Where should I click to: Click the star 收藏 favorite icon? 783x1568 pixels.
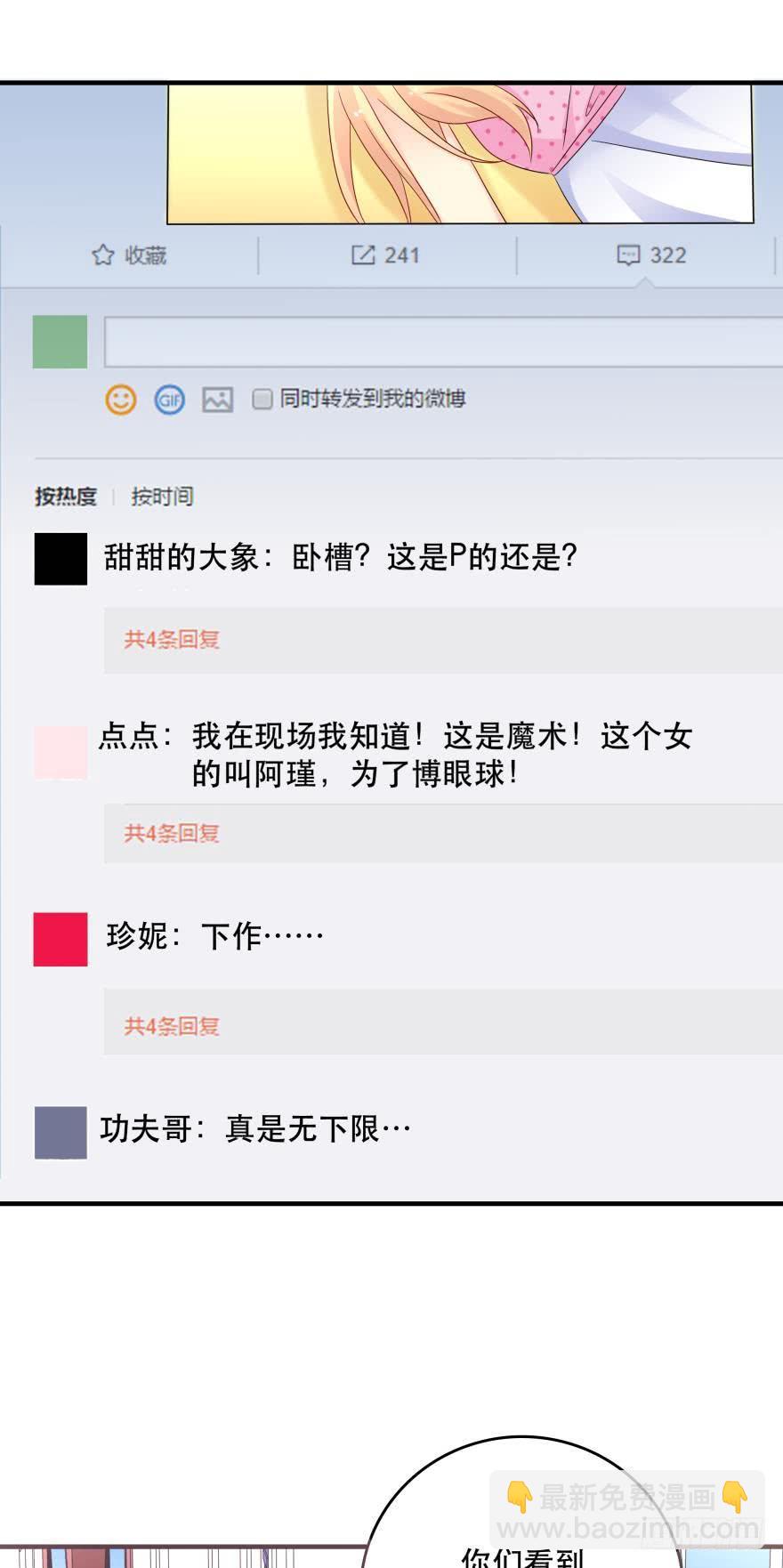[103, 255]
